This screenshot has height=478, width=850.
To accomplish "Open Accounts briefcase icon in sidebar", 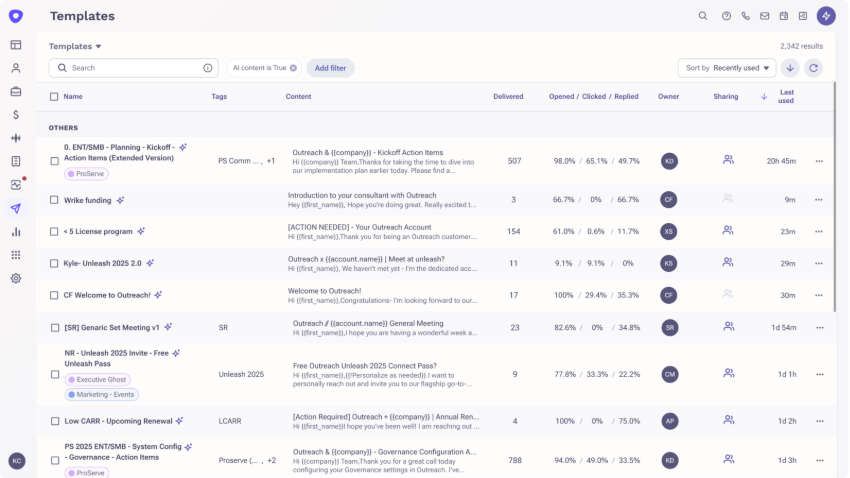I will (16, 92).
